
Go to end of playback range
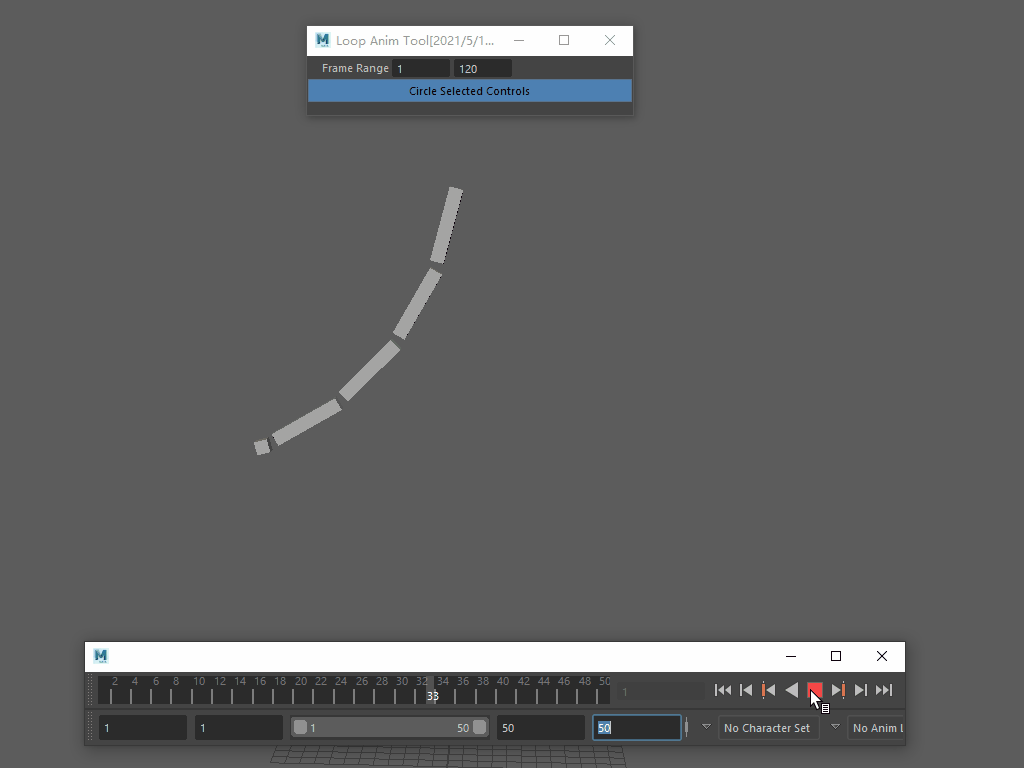884,690
